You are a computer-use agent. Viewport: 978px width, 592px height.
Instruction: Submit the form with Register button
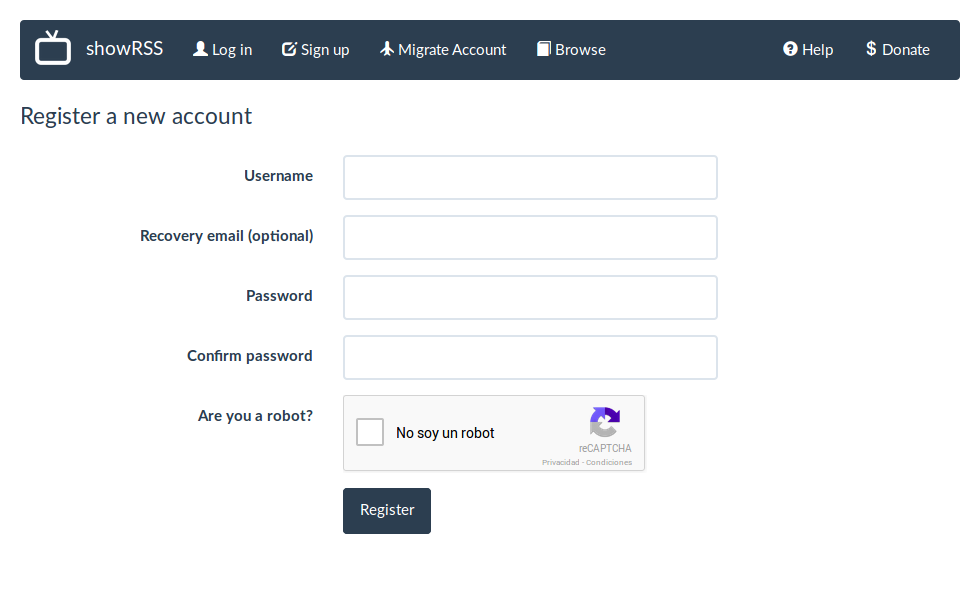pyautogui.click(x=387, y=511)
